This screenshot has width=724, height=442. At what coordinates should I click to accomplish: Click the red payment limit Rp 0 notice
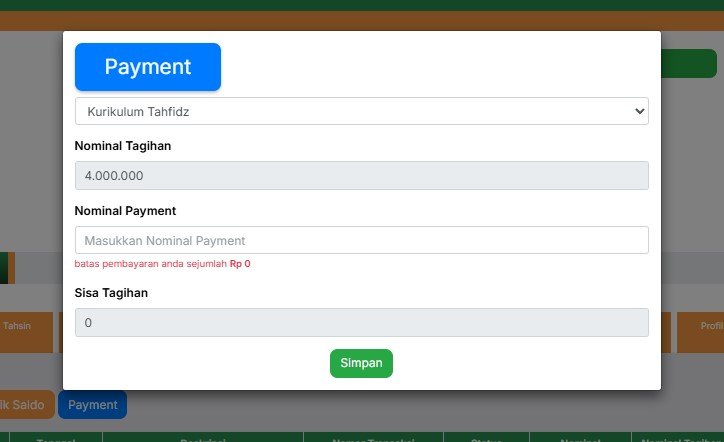163,264
